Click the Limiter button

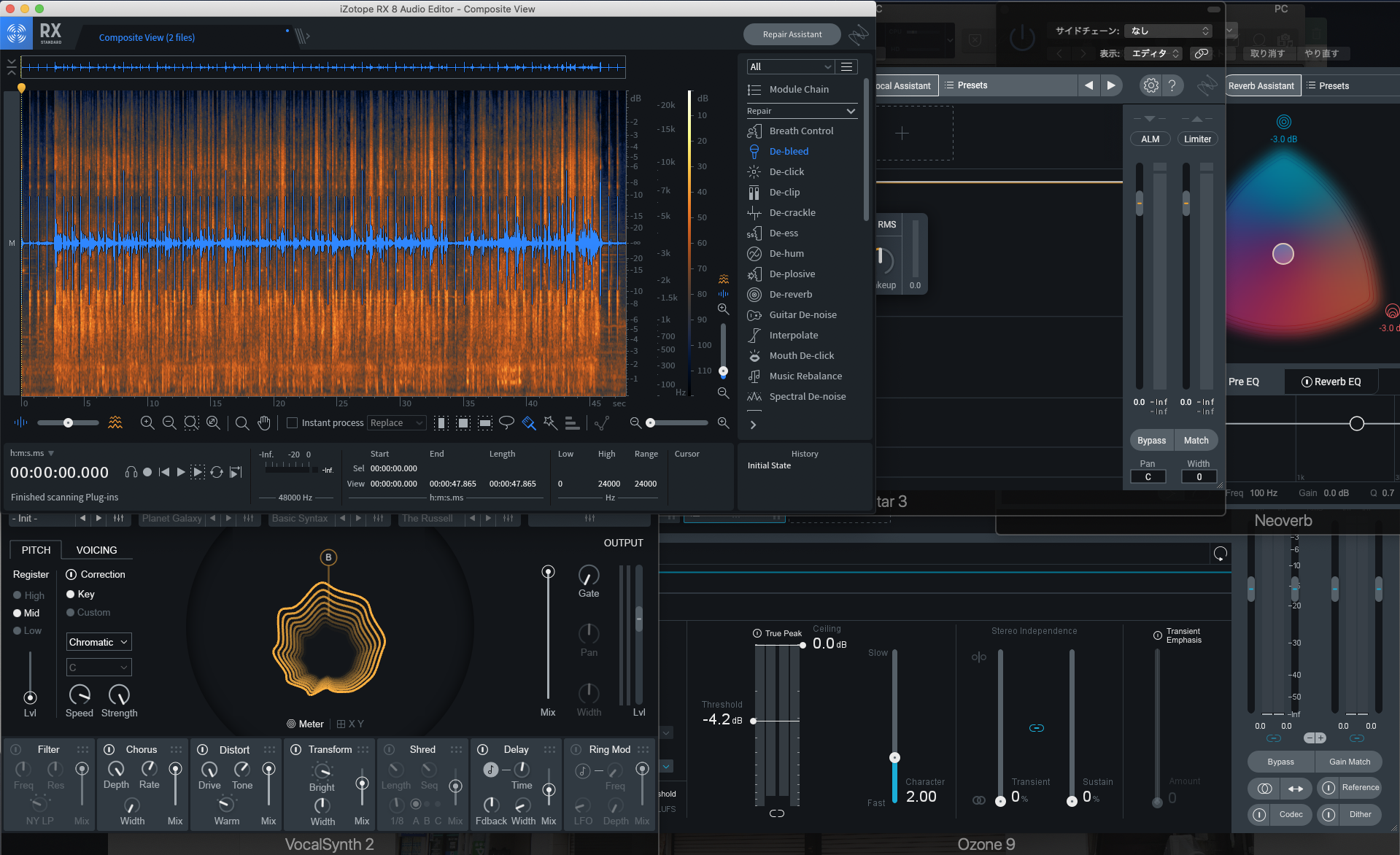click(1197, 139)
